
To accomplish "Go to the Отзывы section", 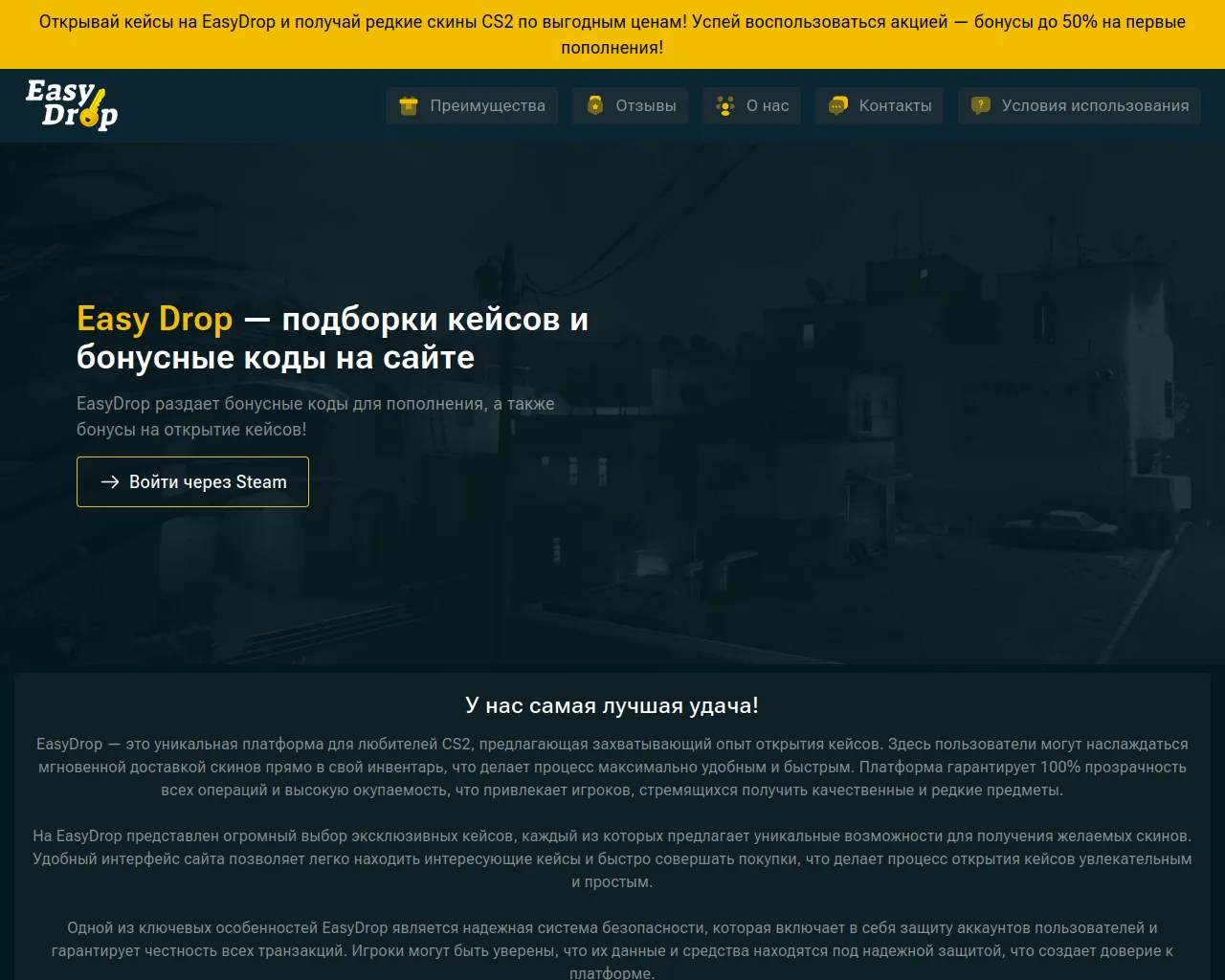I will [x=645, y=106].
